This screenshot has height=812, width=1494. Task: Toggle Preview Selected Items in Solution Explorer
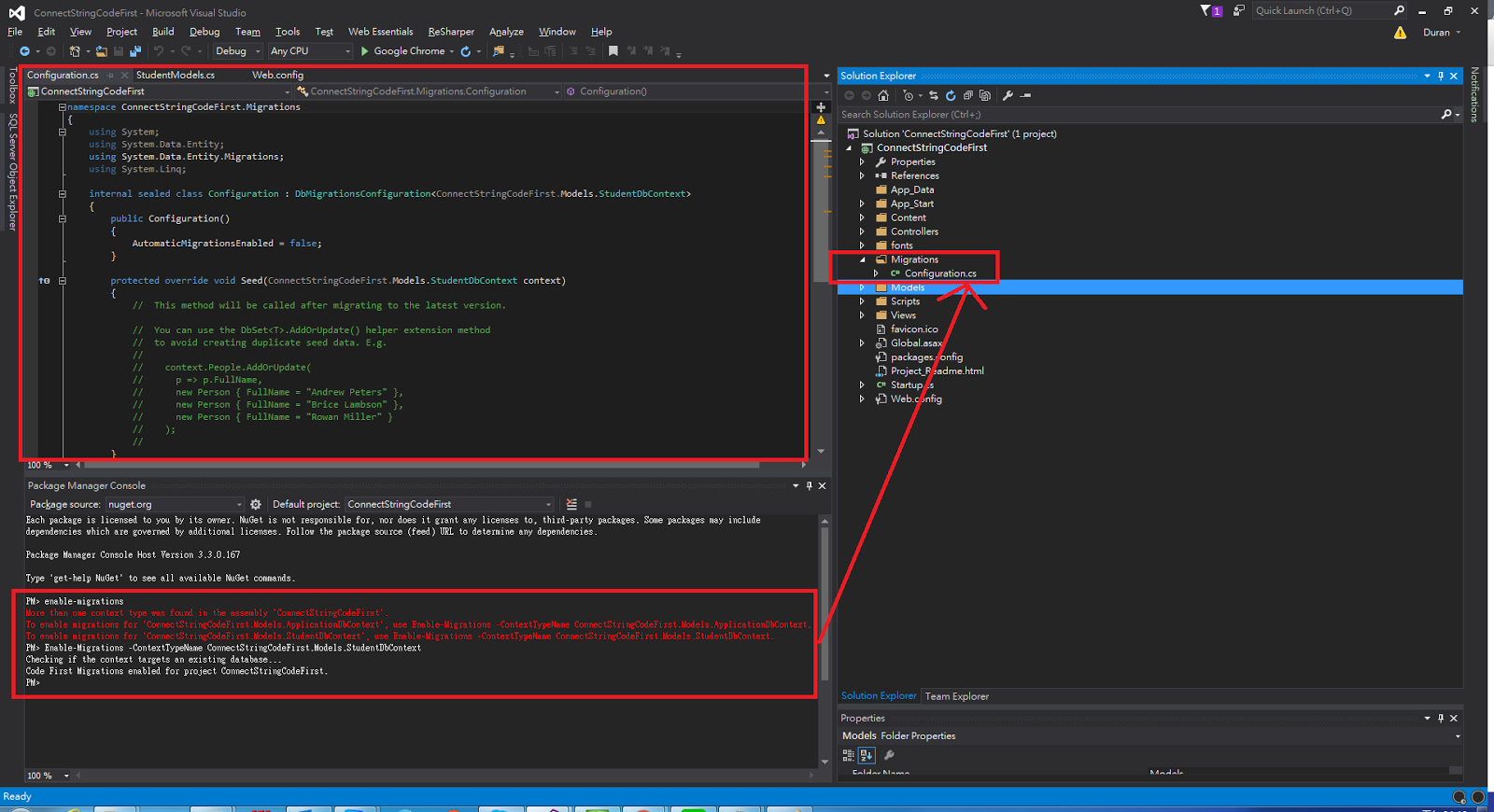tap(1025, 95)
